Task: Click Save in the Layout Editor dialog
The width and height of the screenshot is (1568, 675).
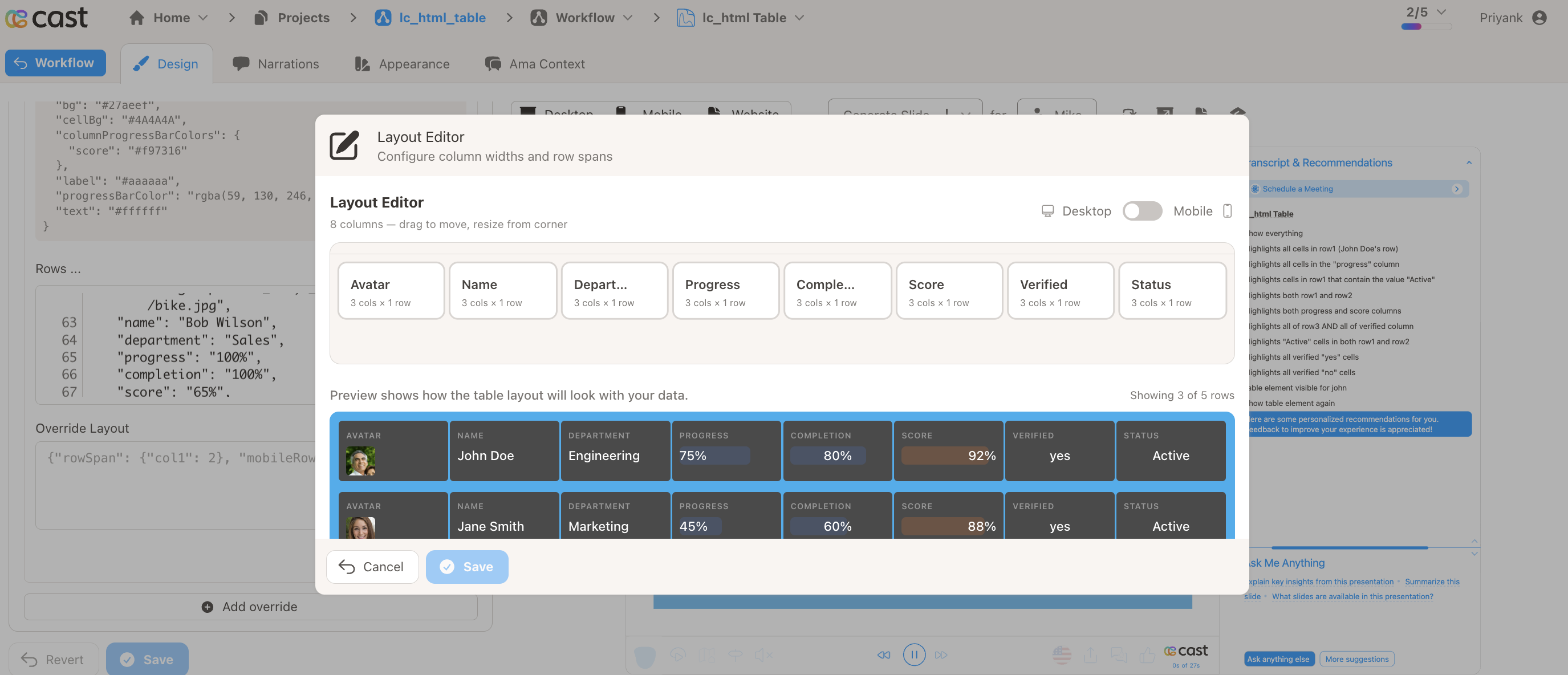Action: click(x=467, y=567)
